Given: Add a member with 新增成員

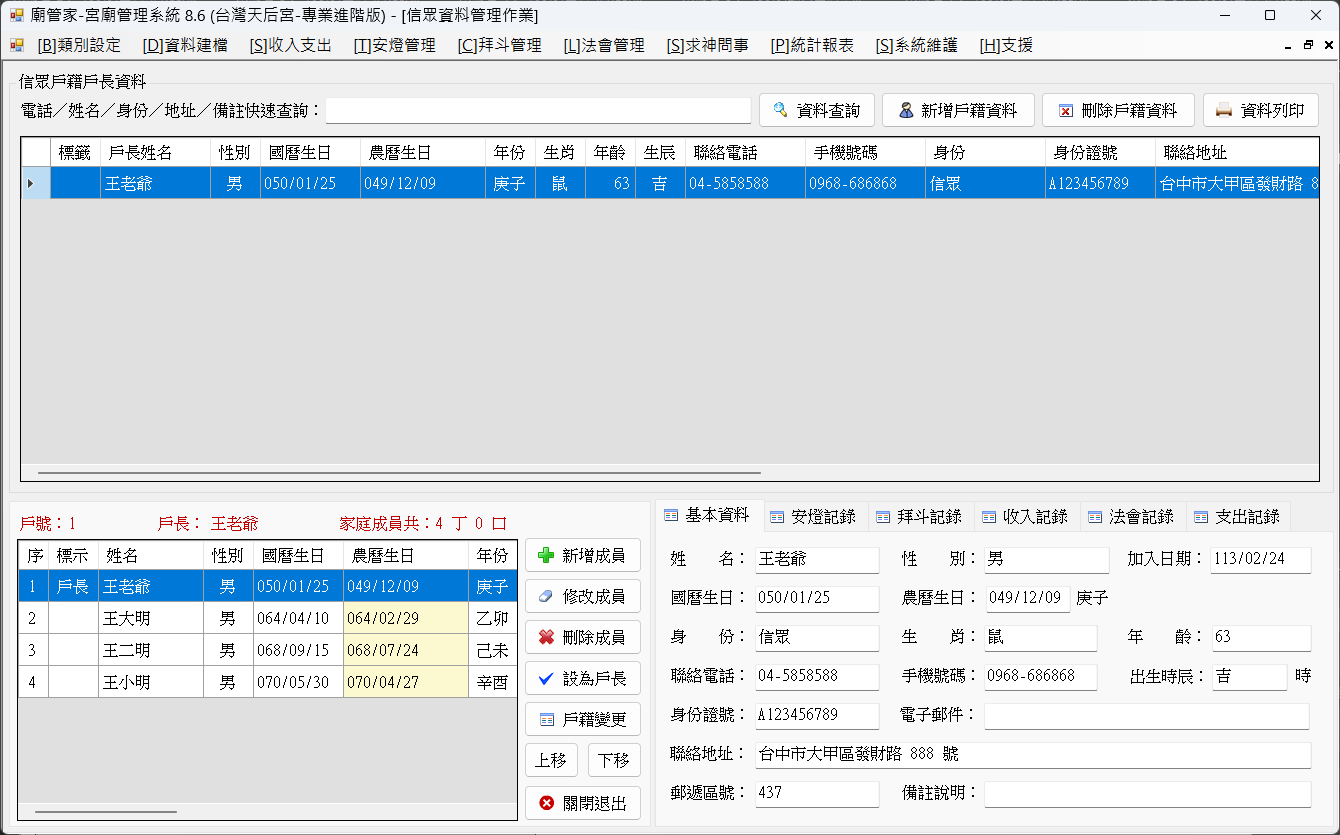Looking at the screenshot, I should 583,556.
